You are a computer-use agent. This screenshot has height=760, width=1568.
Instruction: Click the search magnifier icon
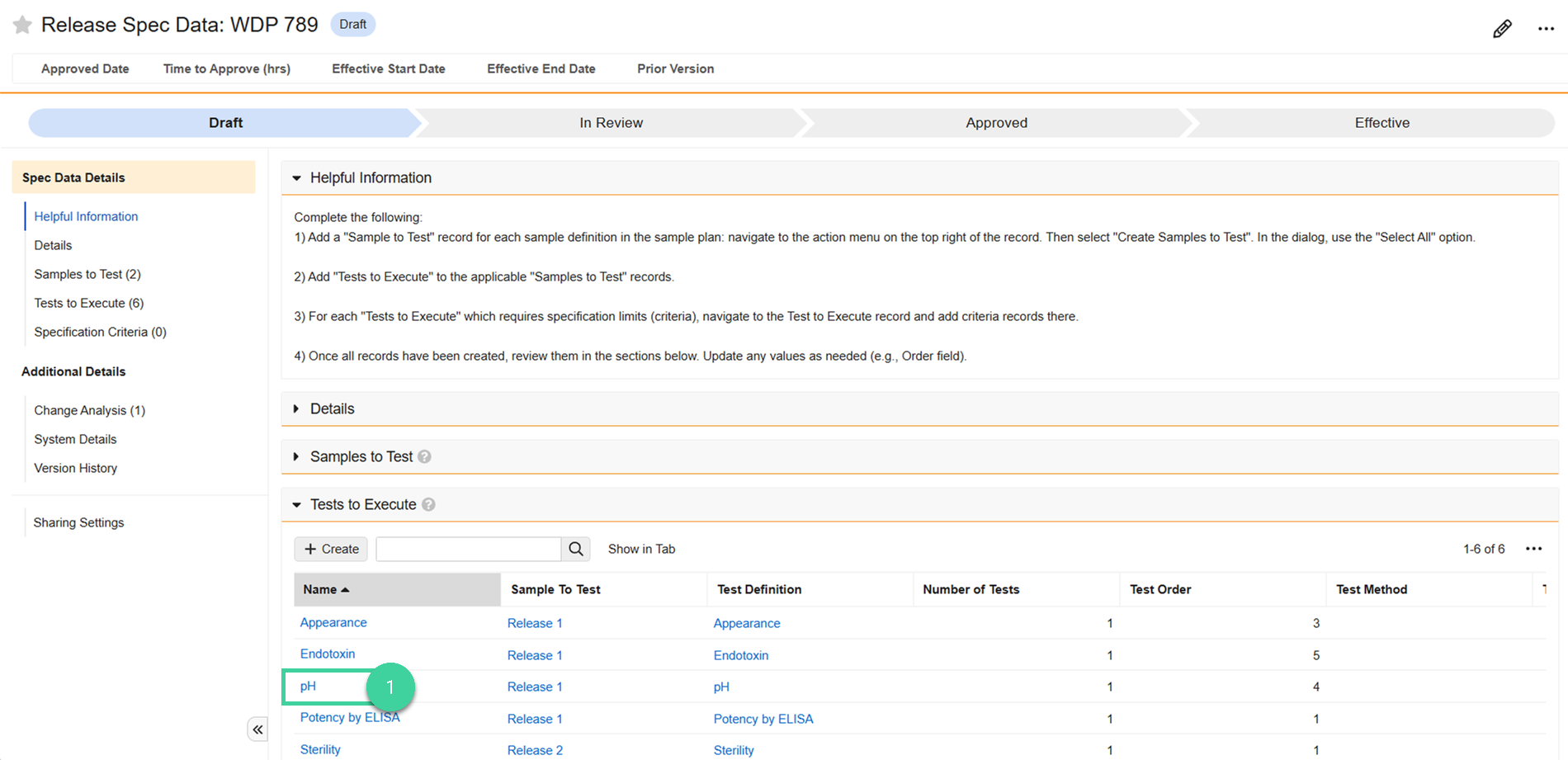click(x=576, y=549)
